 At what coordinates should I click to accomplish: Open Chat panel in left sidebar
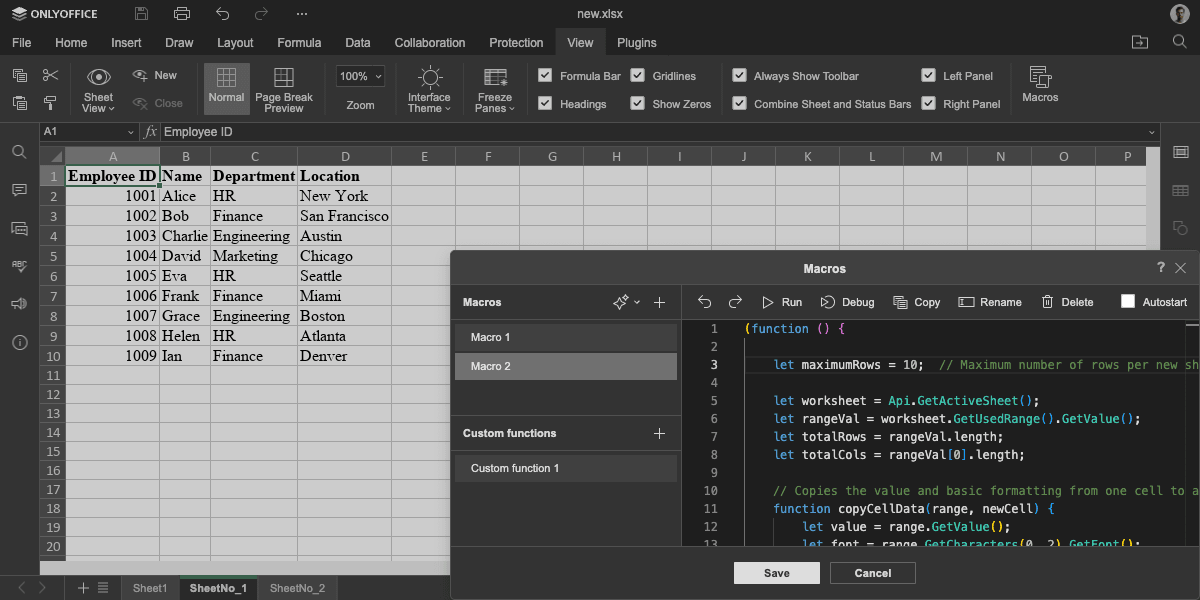(19, 228)
